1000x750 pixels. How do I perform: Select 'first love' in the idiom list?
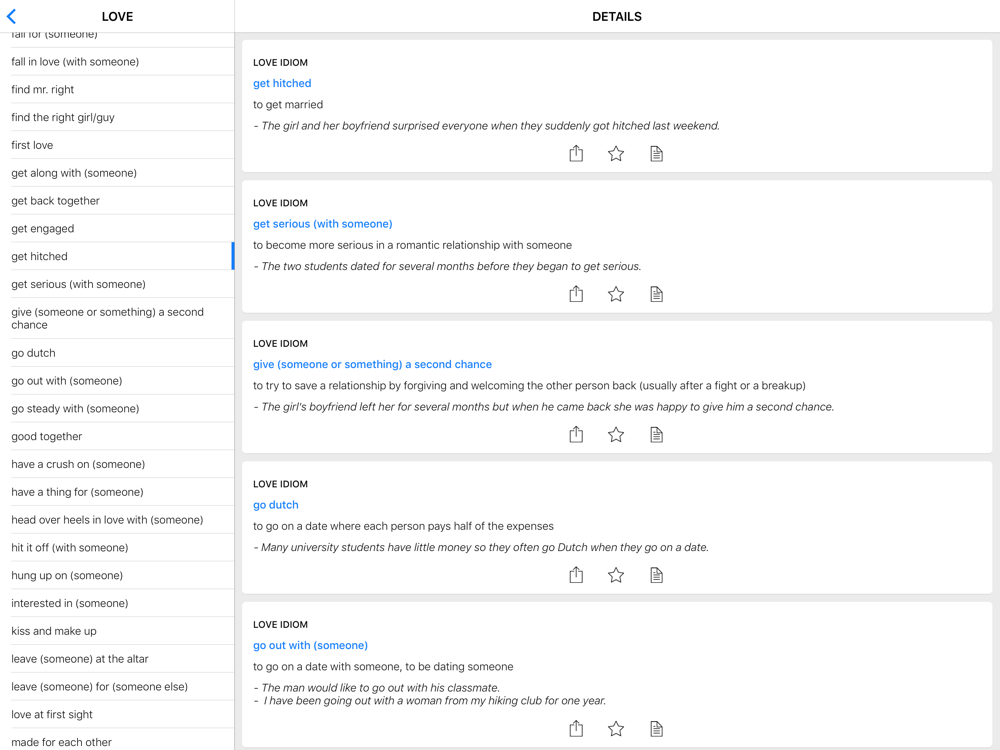tap(32, 145)
